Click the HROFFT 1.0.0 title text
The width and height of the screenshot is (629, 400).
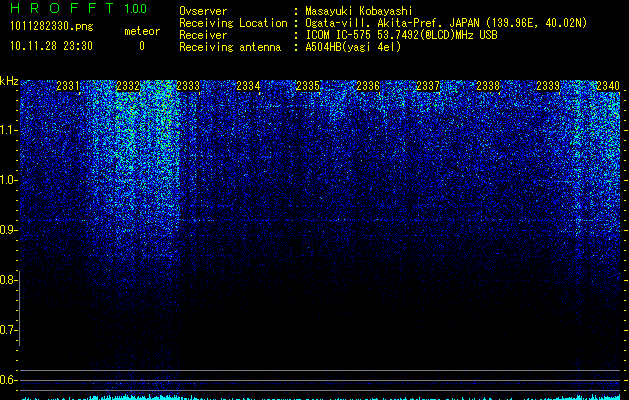79,8
